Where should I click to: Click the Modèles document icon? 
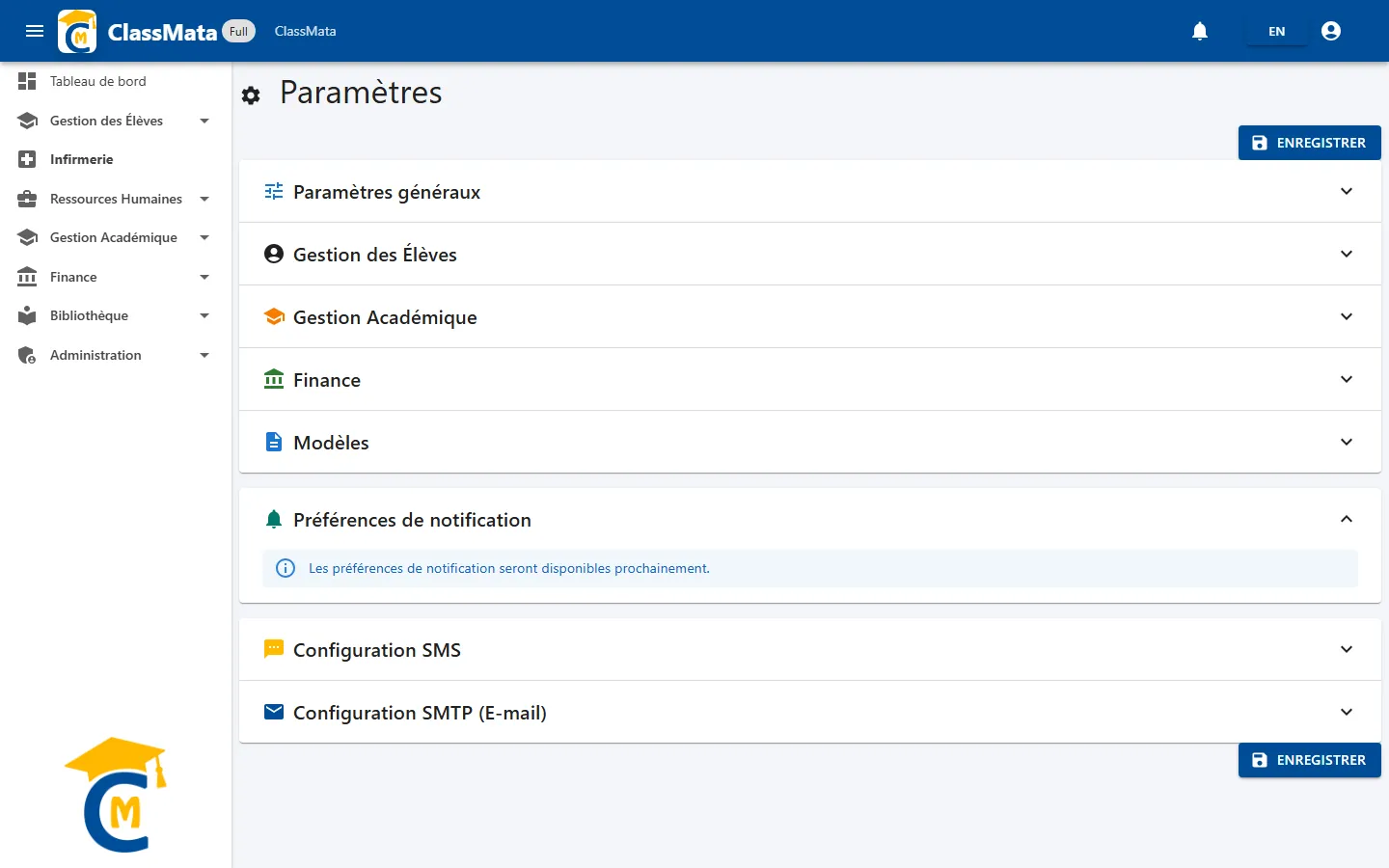(x=274, y=442)
